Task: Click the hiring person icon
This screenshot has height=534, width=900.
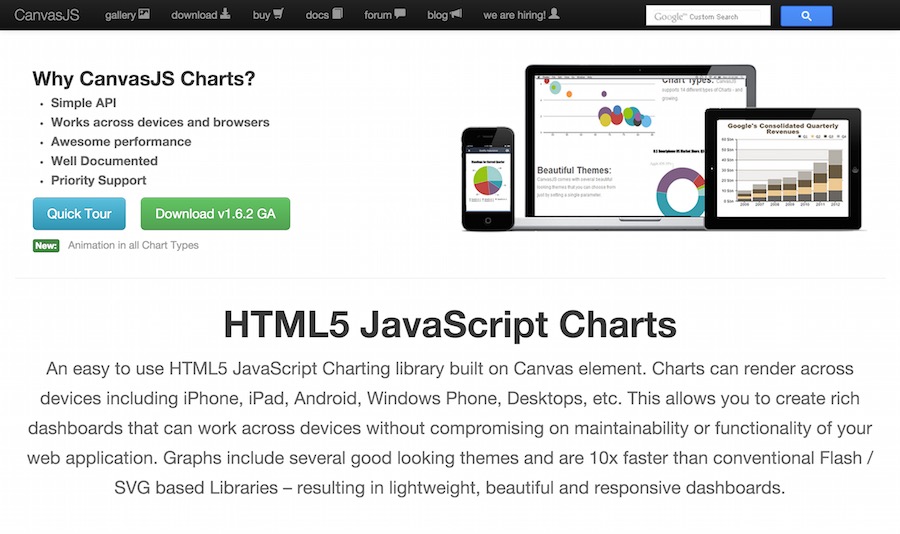Action: point(554,14)
